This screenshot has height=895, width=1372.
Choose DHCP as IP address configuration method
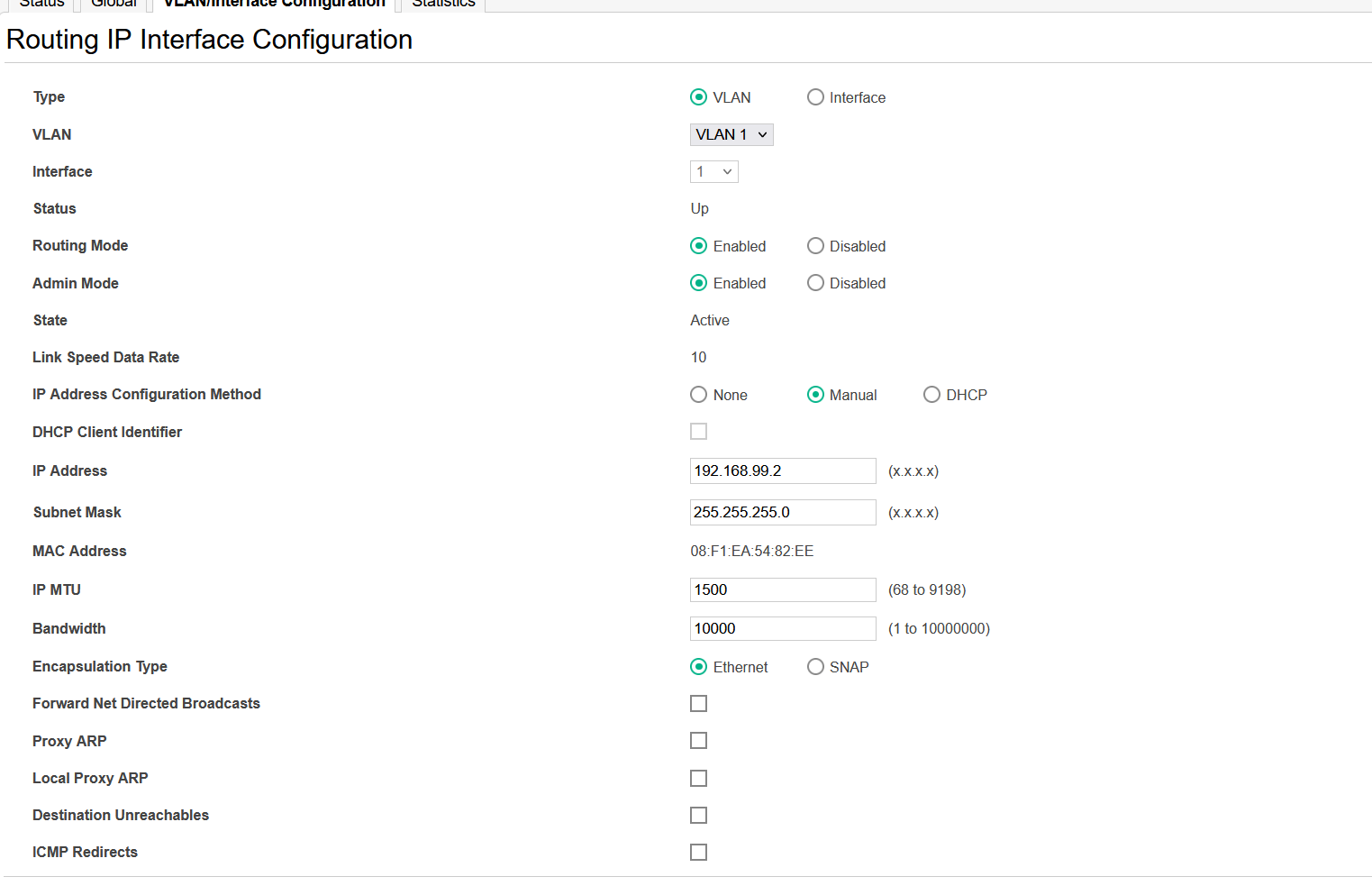(931, 395)
